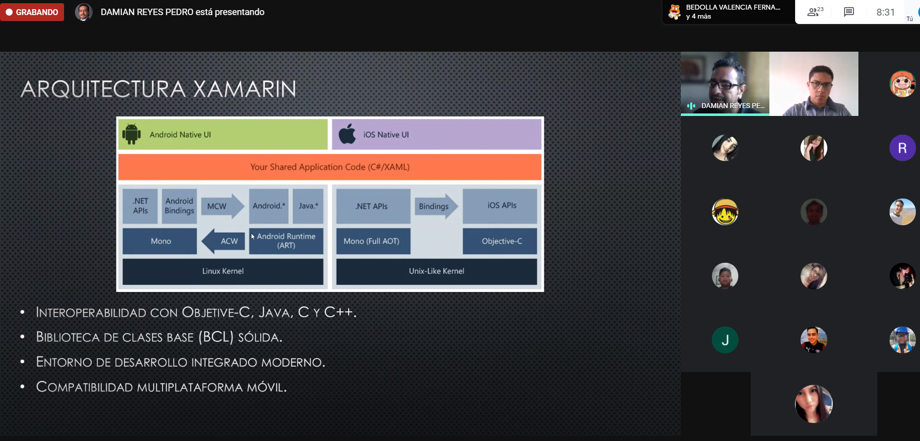920x441 pixels.
Task: Click the 'Mono (Full AOT)' box
Action: 373,241
